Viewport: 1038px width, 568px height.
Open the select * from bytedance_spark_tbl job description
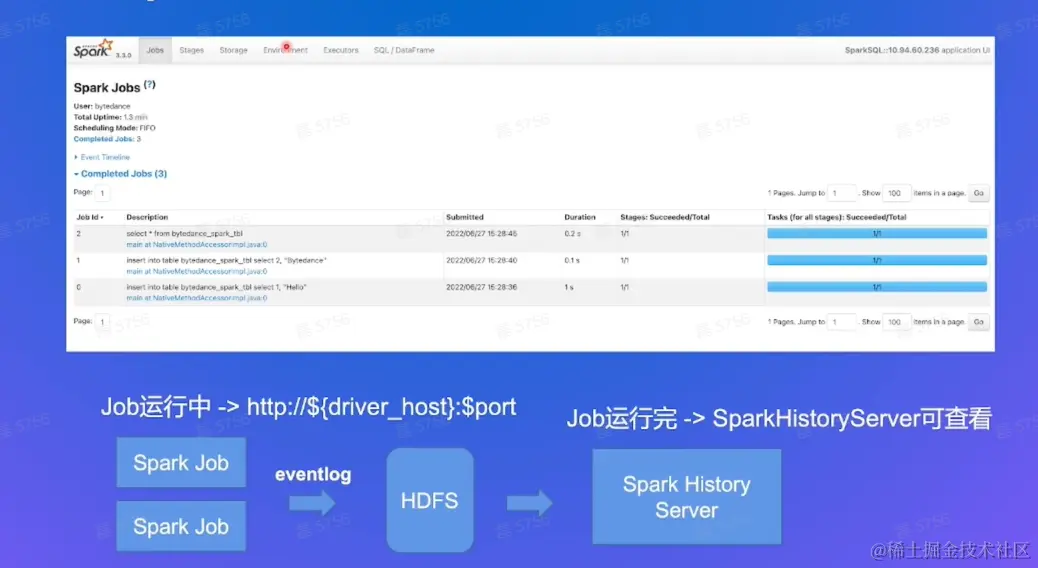pyautogui.click(x=184, y=234)
